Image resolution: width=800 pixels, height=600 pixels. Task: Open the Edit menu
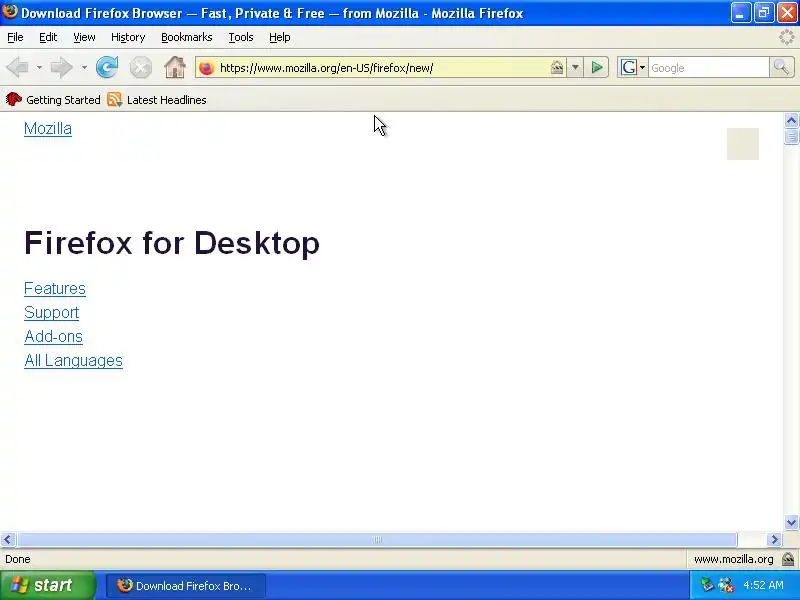coord(48,37)
